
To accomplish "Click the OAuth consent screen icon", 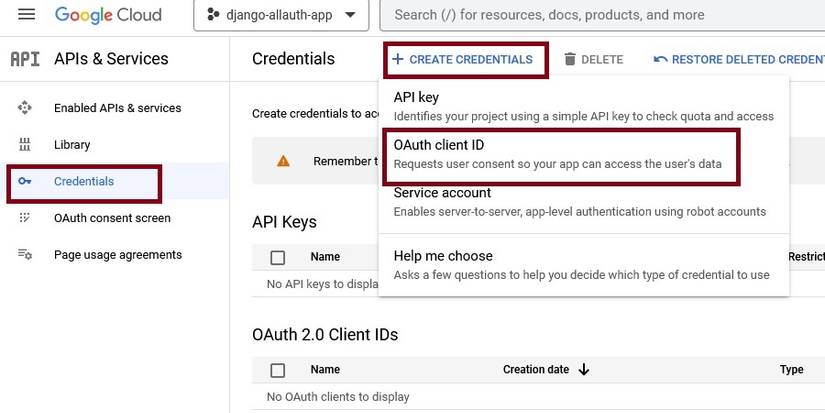I will tap(25, 218).
